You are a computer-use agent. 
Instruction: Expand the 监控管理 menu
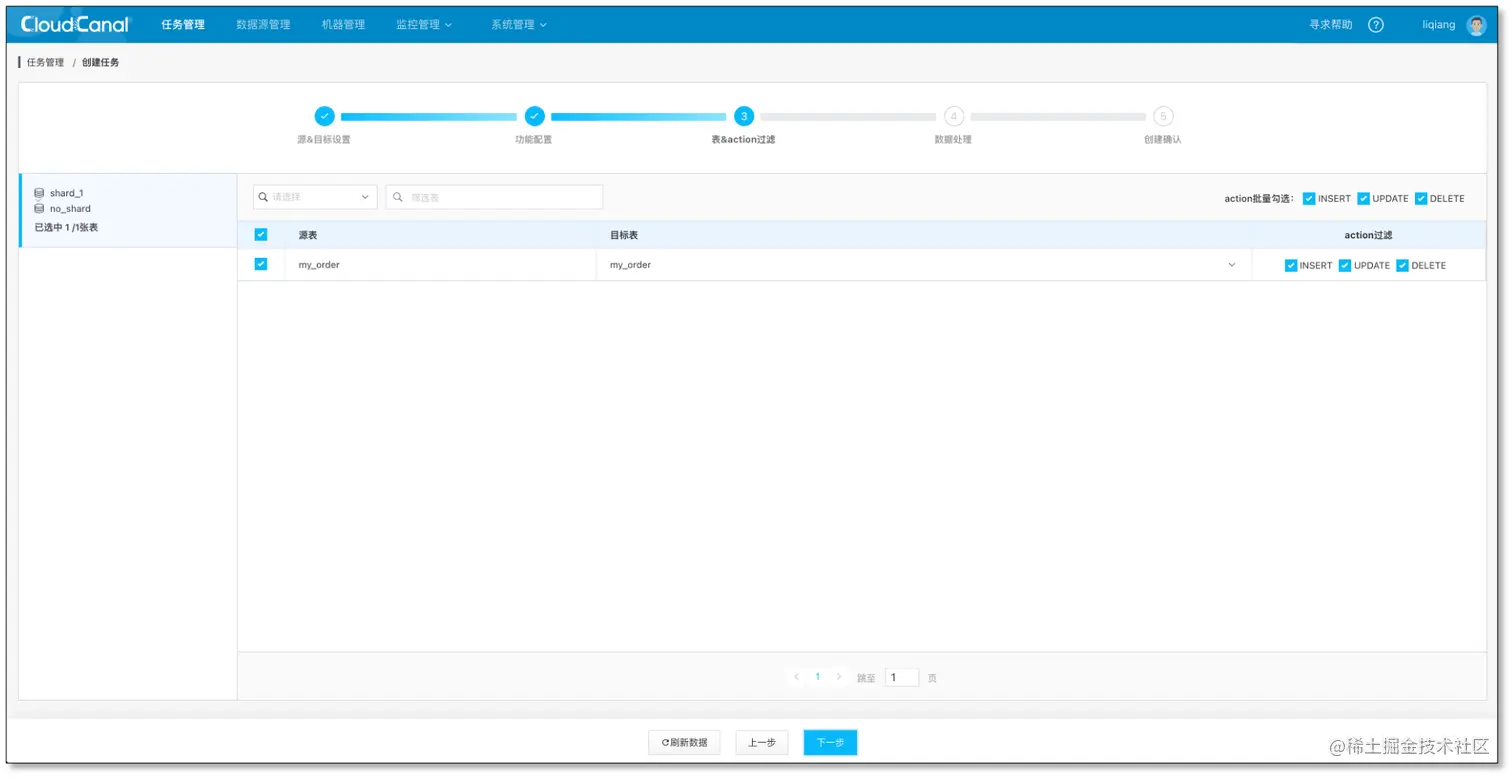[424, 25]
